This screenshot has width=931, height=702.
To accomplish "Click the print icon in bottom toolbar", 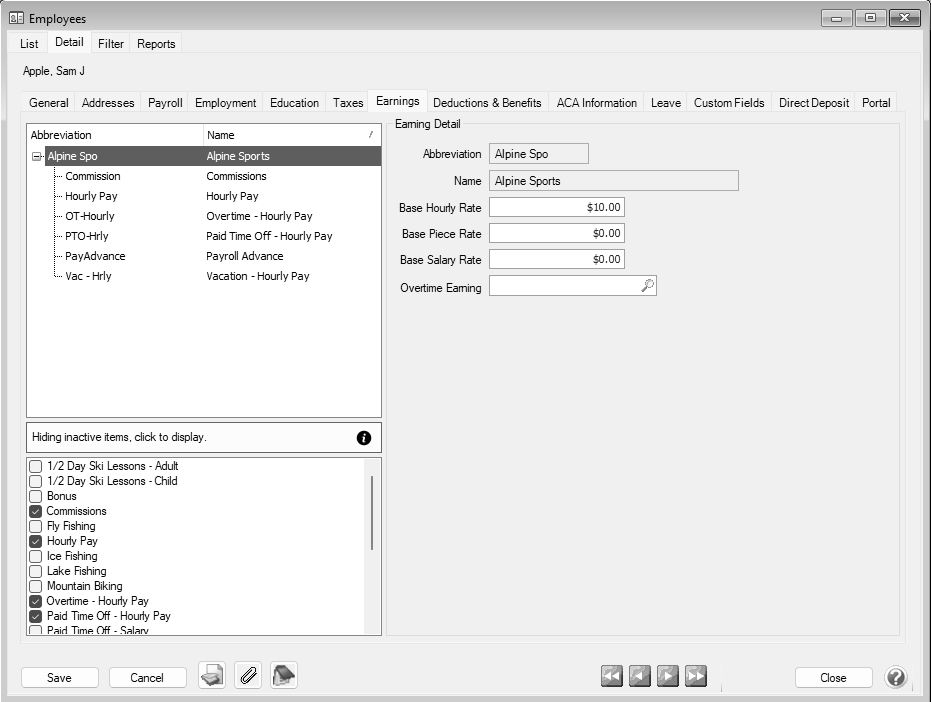I will [x=212, y=677].
